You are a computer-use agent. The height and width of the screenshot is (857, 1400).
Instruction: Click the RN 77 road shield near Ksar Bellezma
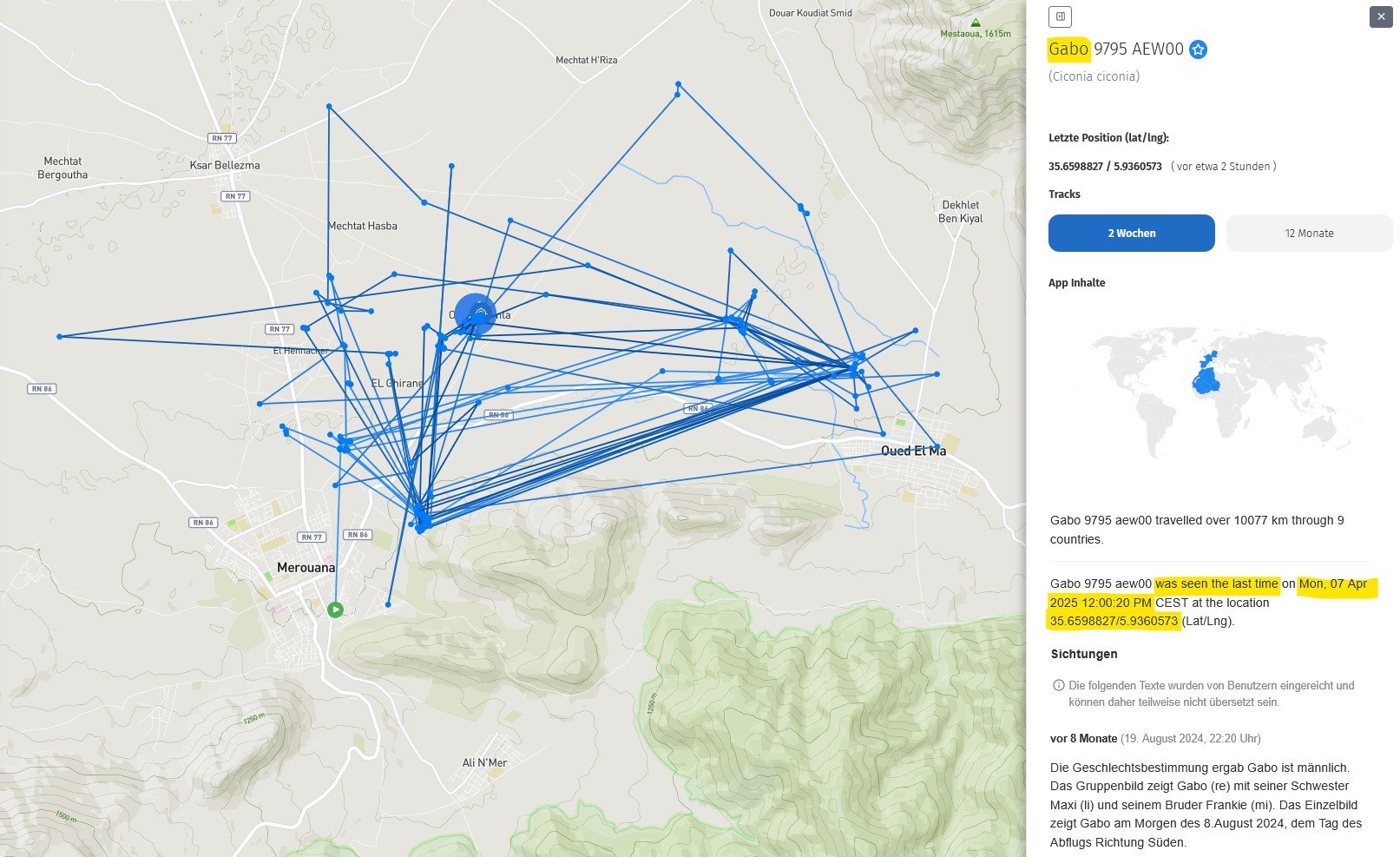click(x=222, y=138)
